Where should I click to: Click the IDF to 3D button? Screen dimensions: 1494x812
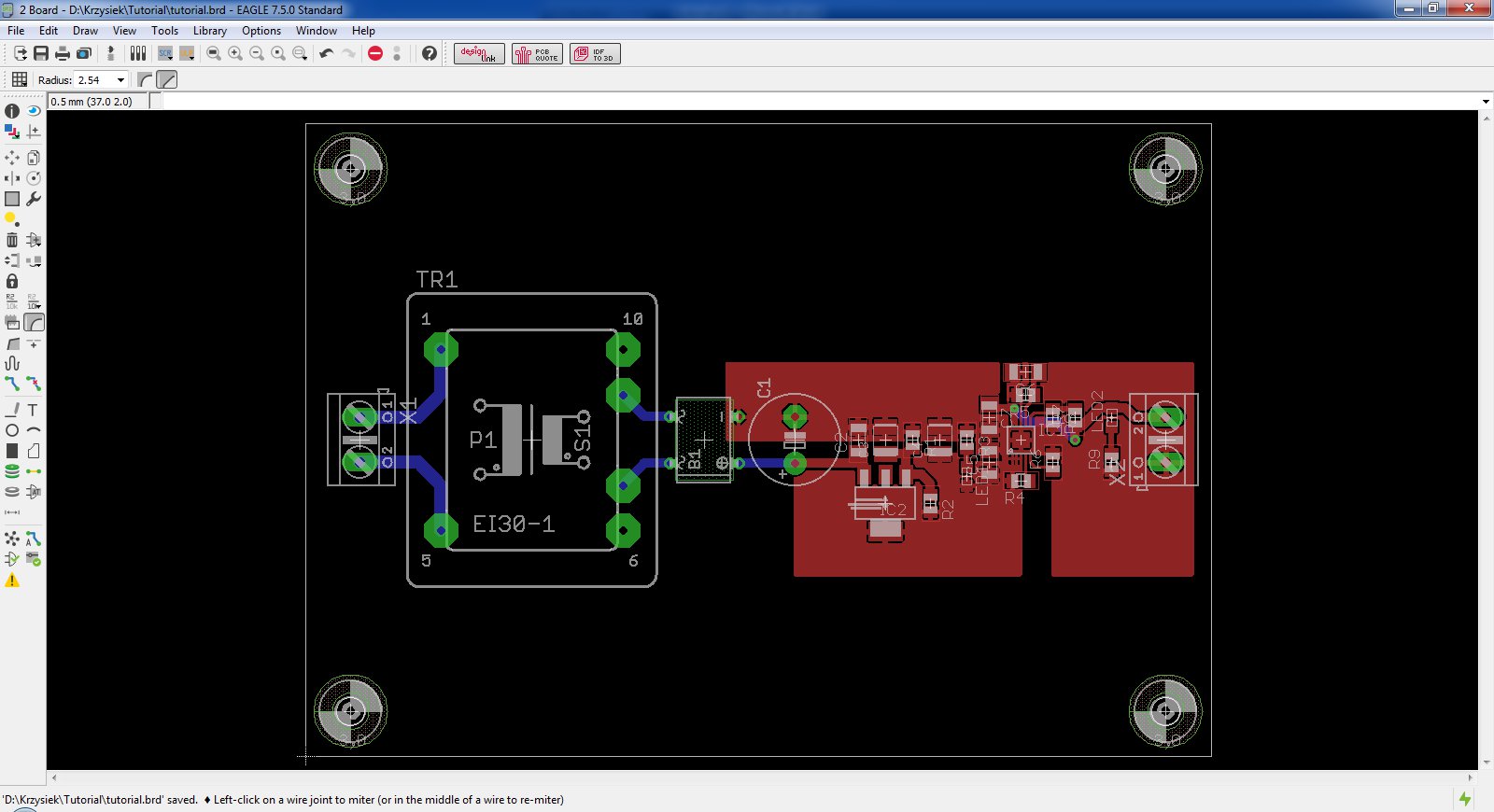tap(595, 53)
